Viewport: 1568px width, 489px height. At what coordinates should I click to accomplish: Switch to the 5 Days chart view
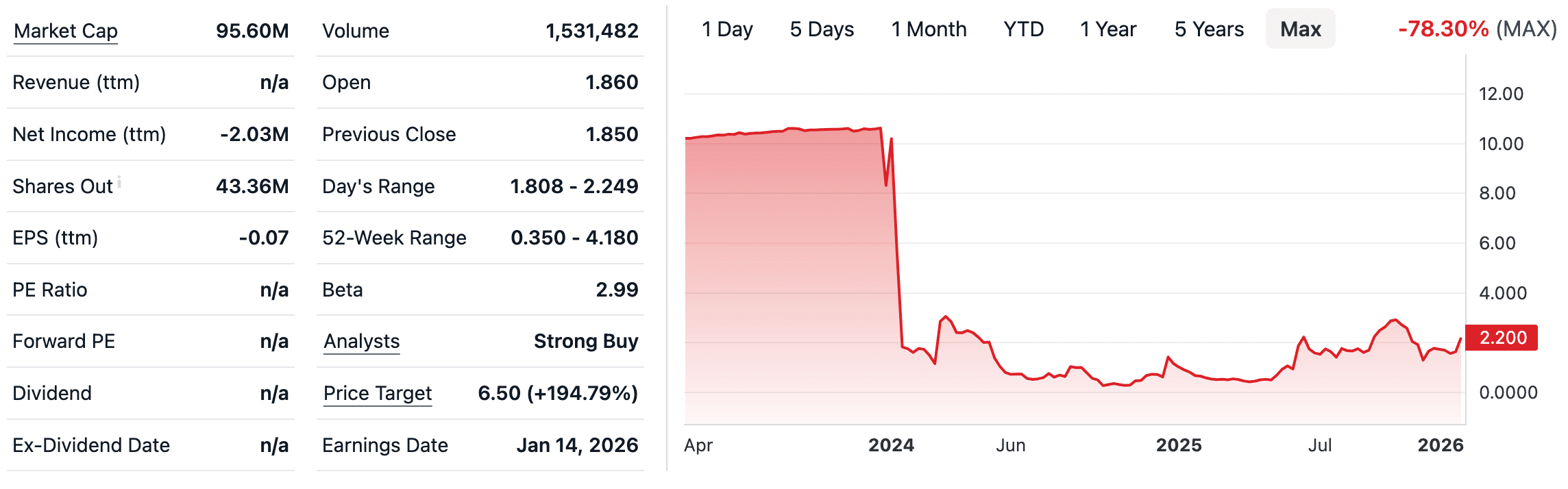pyautogui.click(x=820, y=29)
